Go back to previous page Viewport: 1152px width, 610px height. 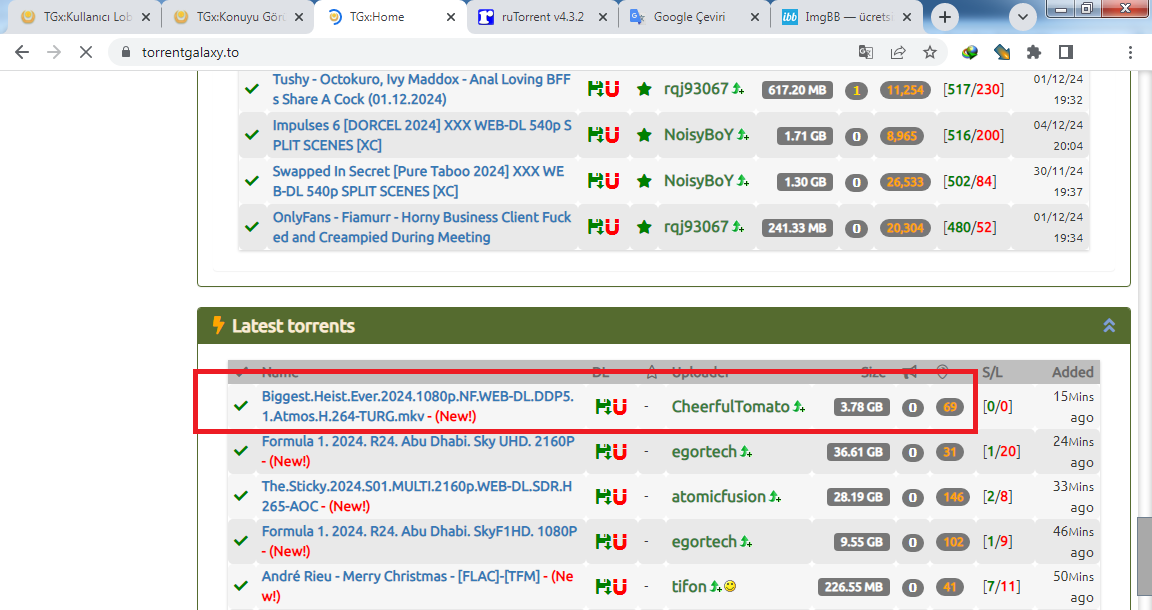point(22,52)
